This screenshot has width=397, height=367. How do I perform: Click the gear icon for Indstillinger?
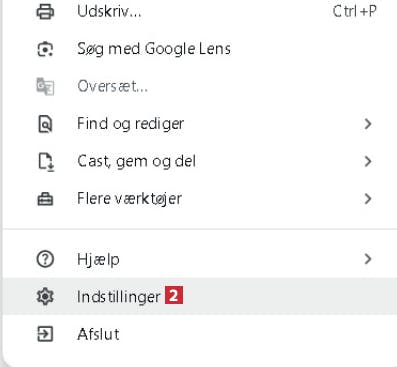tap(45, 296)
